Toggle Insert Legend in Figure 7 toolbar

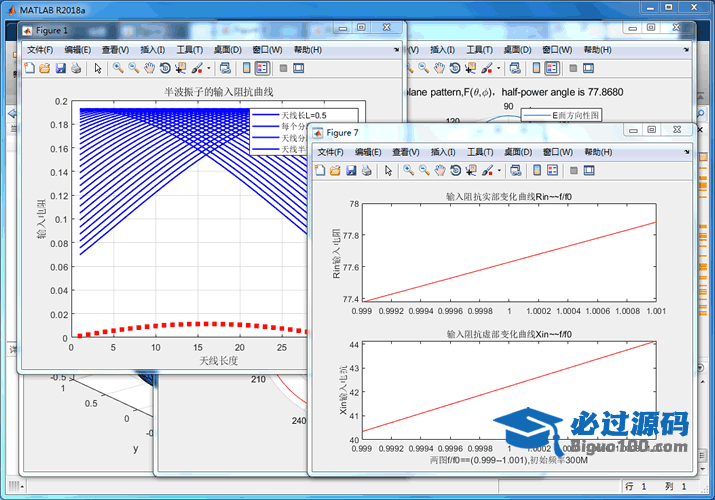[x=553, y=170]
